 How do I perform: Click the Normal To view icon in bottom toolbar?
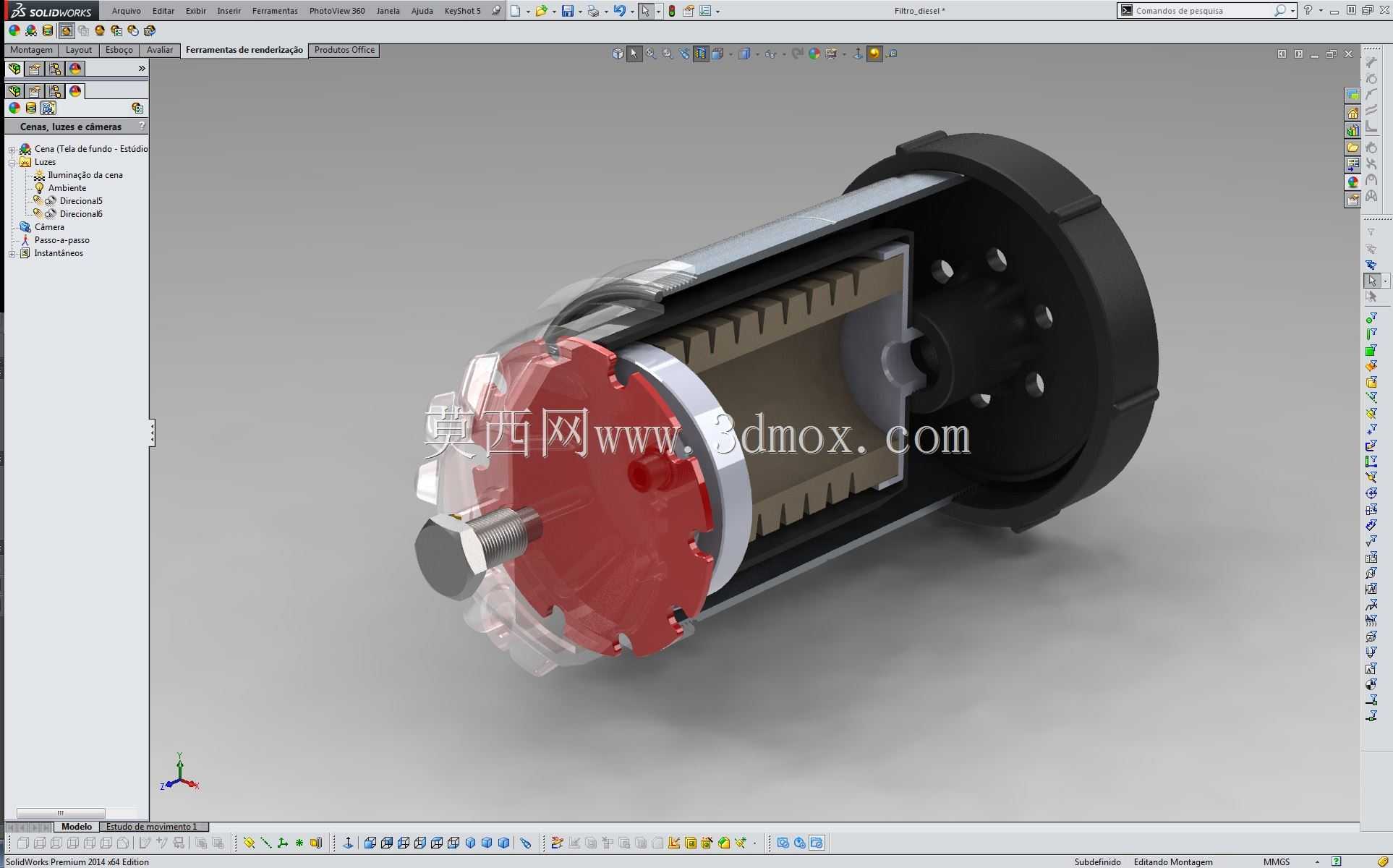(x=348, y=843)
